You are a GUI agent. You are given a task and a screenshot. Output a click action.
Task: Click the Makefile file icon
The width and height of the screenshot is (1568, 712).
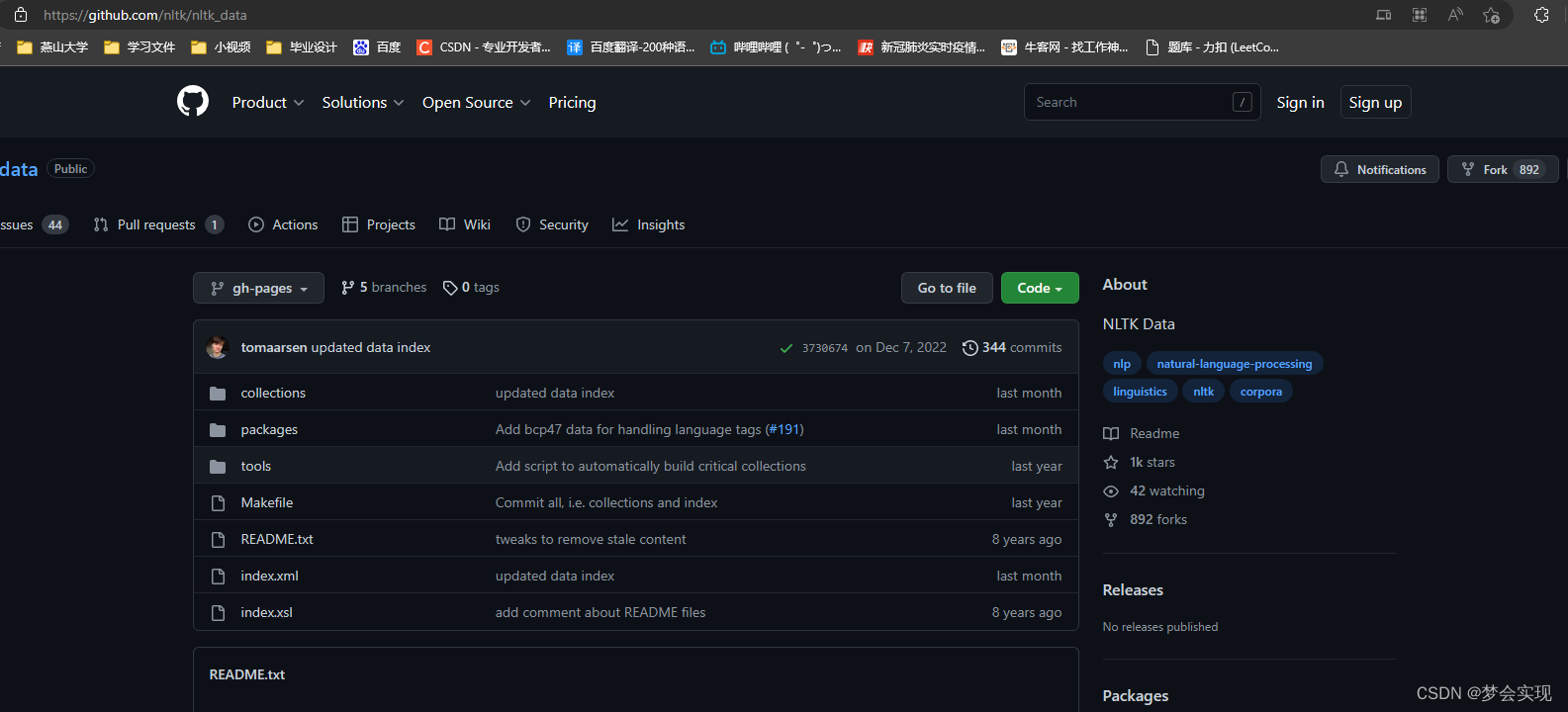[218, 503]
